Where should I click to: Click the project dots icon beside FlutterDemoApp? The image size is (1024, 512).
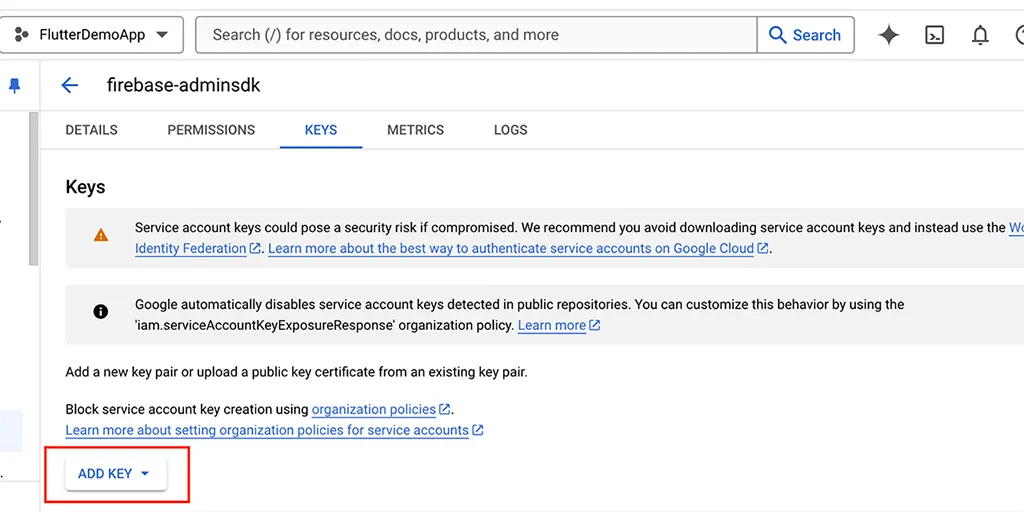pyautogui.click(x=22, y=35)
